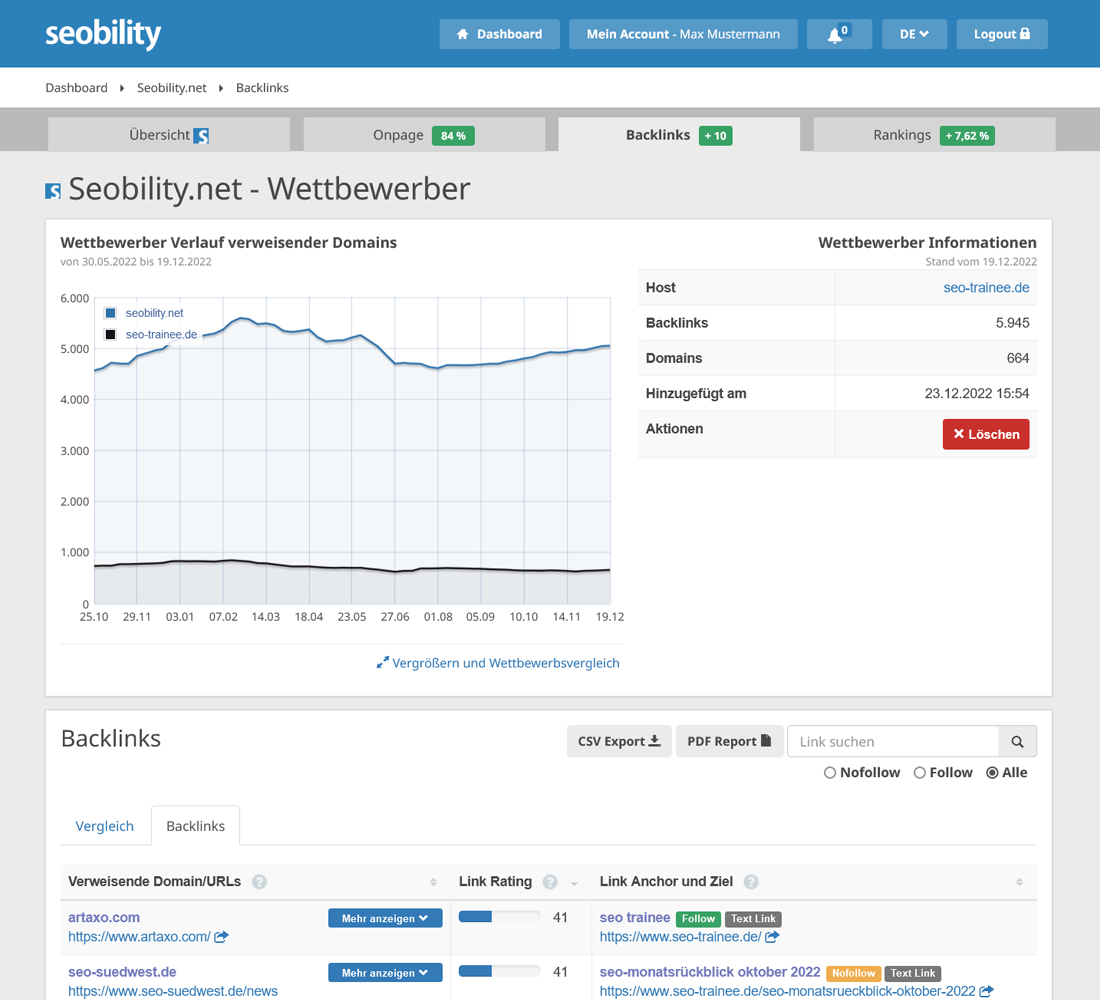This screenshot has height=1000, width=1100.
Task: Open the seo-trainee.de host link
Action: [x=986, y=288]
